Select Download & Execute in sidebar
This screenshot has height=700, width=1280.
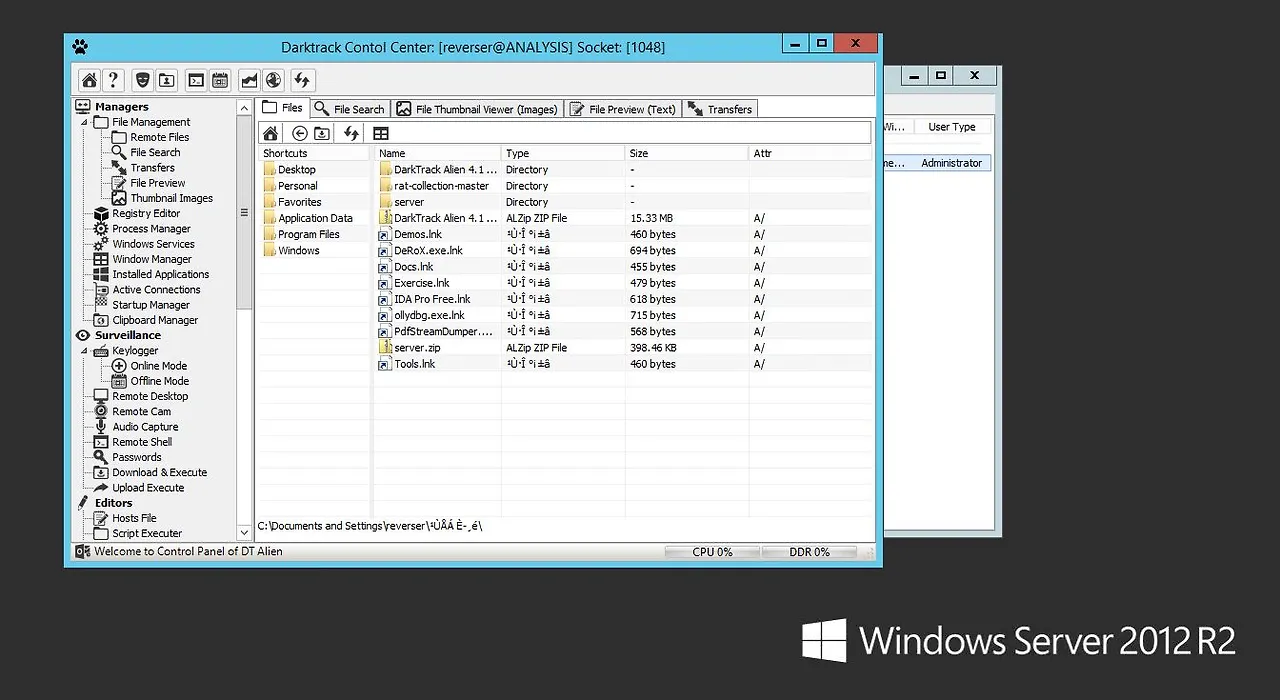(x=160, y=472)
